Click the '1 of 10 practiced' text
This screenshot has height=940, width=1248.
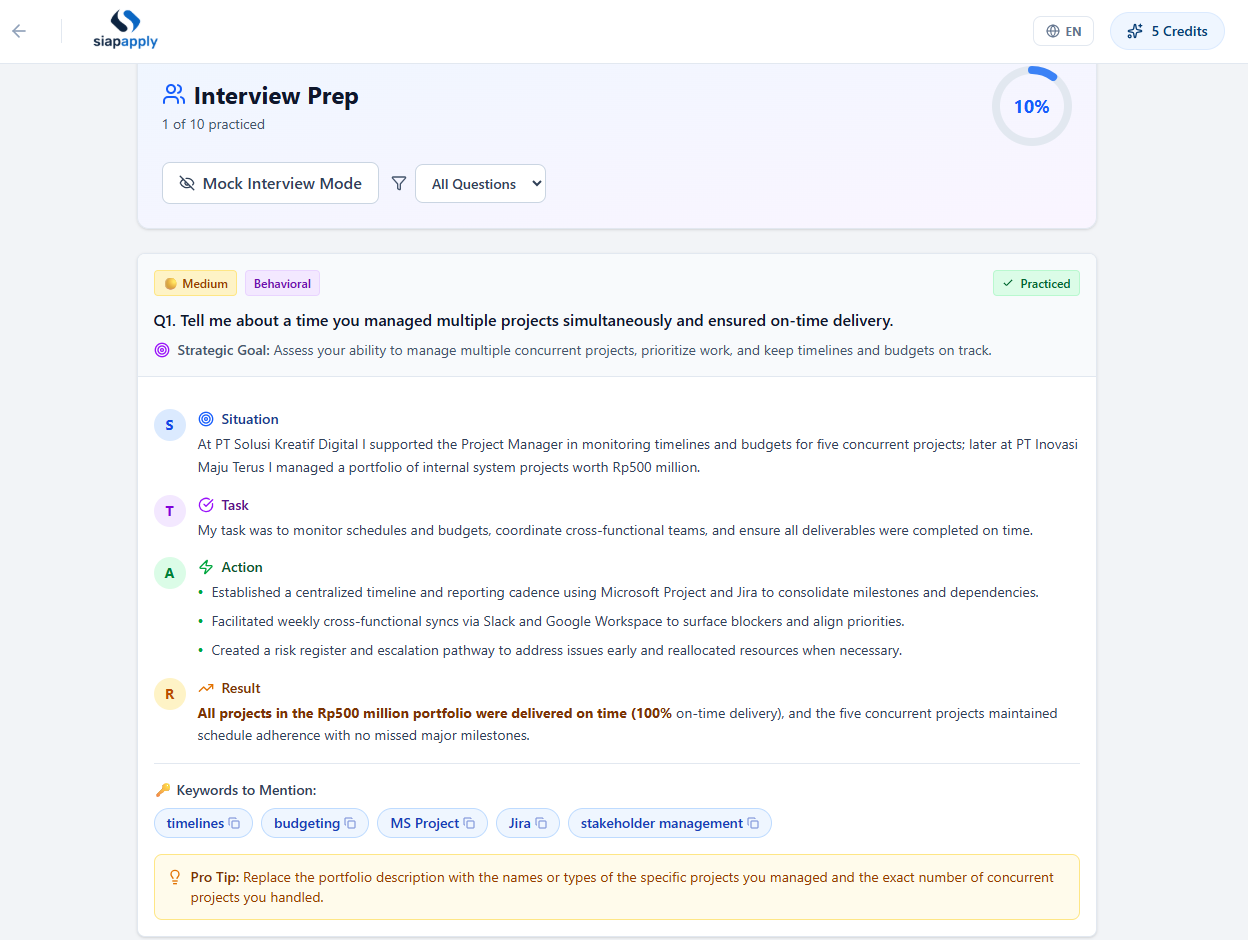(x=213, y=125)
